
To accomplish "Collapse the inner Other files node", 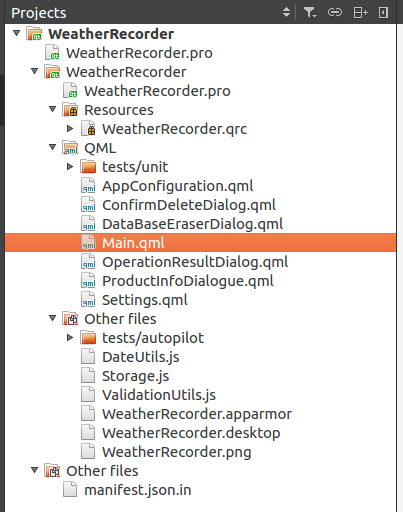I will point(52,318).
